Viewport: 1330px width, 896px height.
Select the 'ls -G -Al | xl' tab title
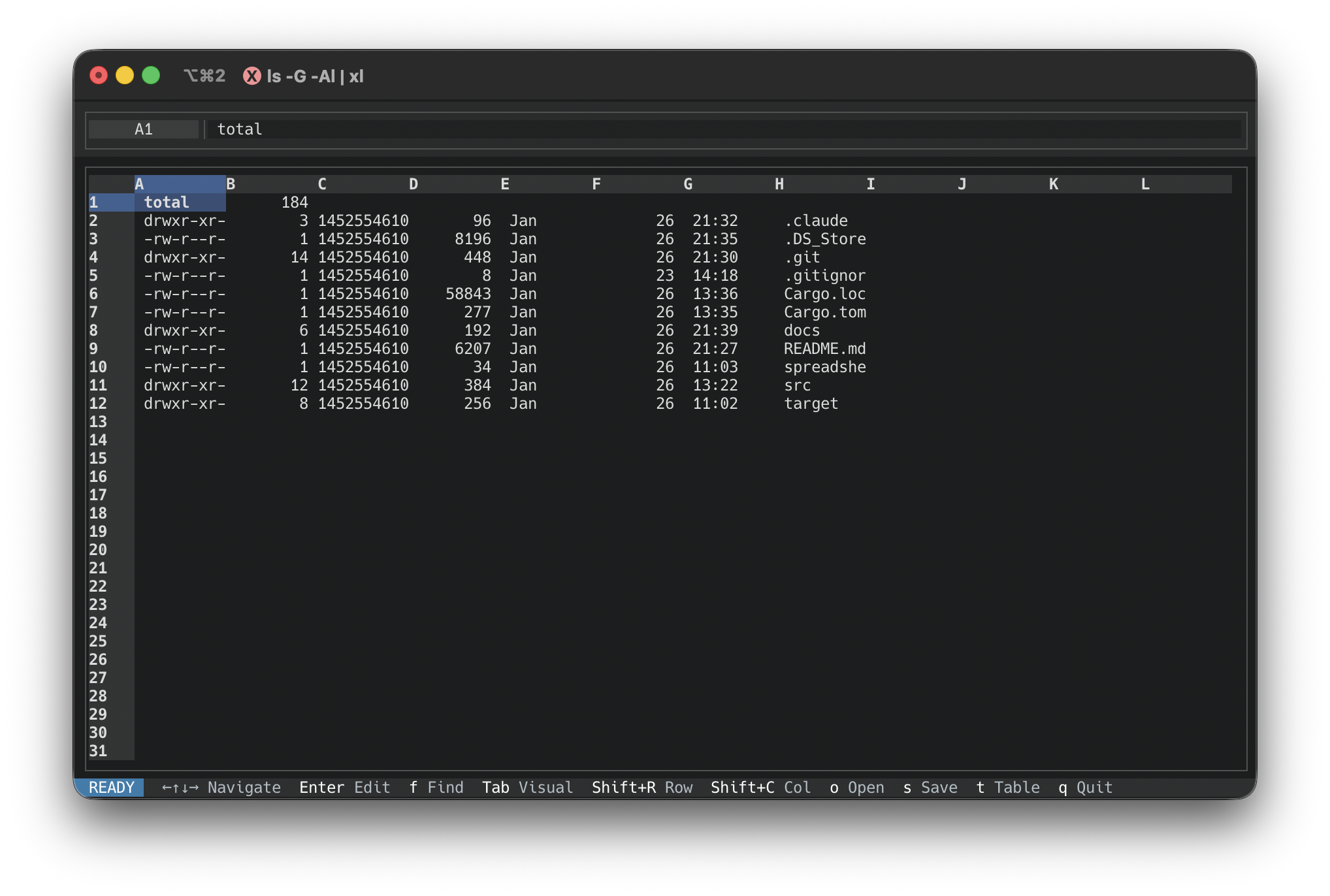tap(315, 76)
